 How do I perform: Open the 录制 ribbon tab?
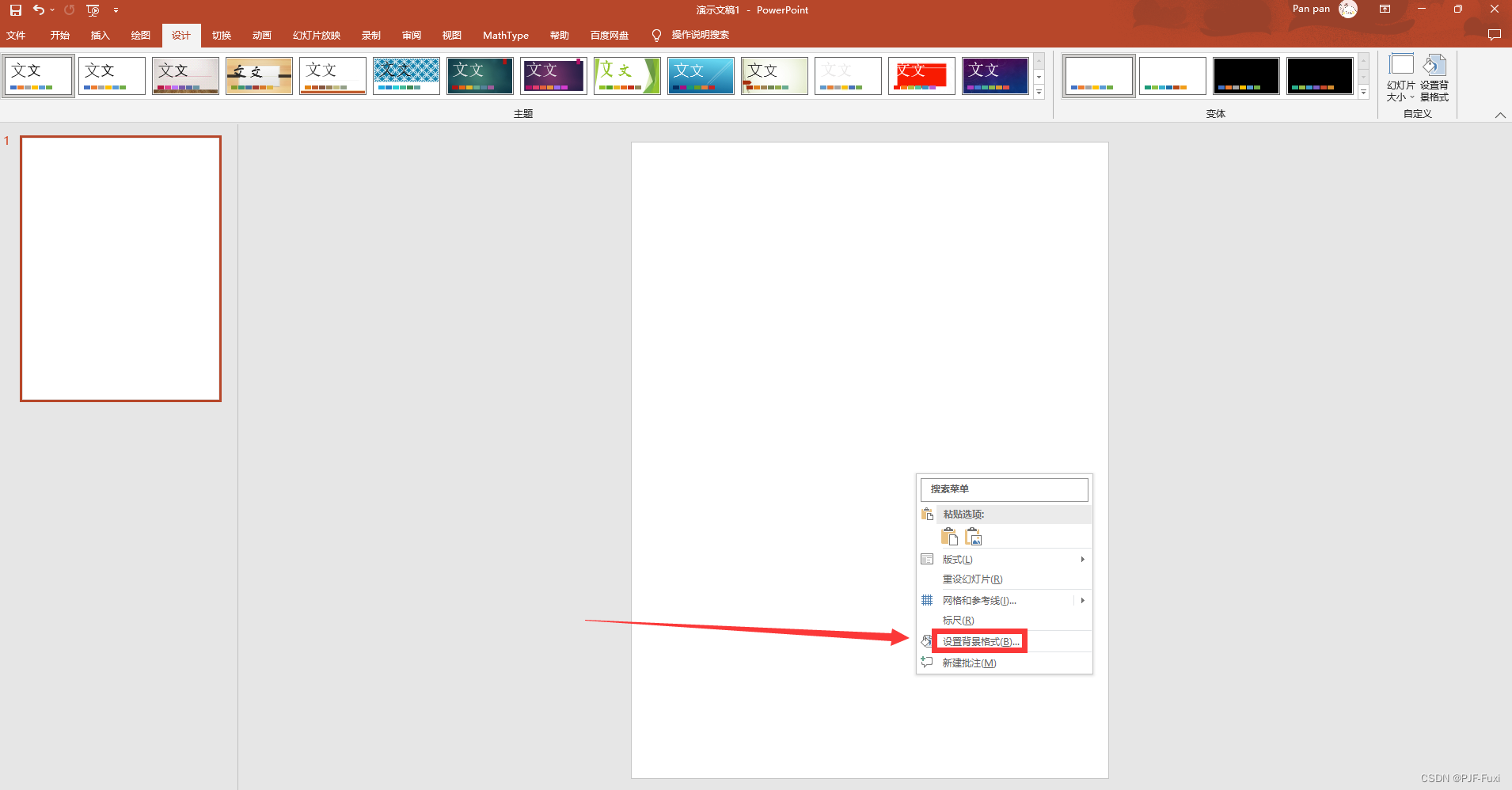(371, 36)
